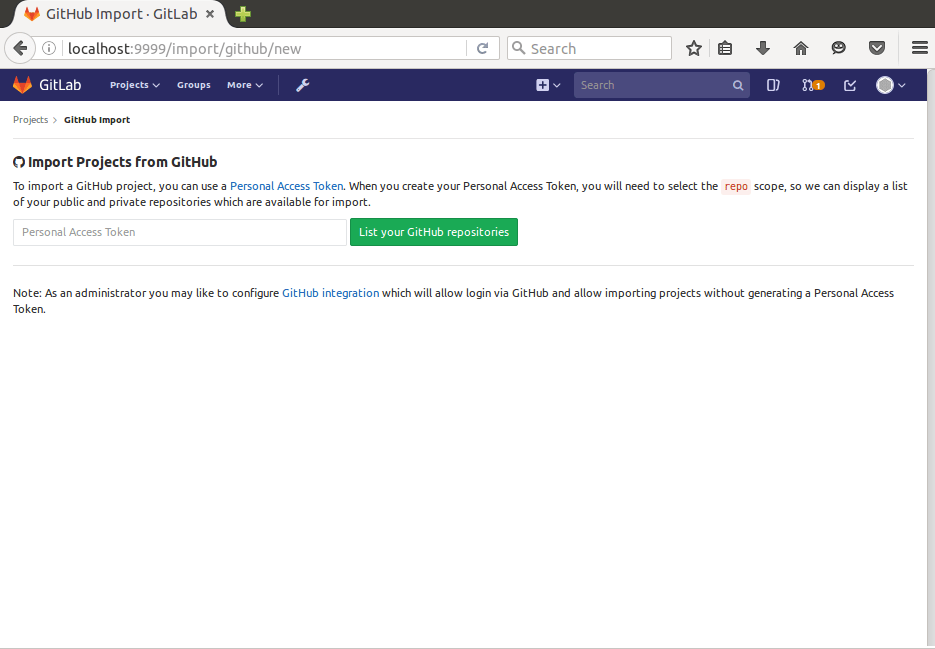Click the GitLab fox logo
Image resolution: width=935 pixels, height=649 pixels.
tap(22, 85)
